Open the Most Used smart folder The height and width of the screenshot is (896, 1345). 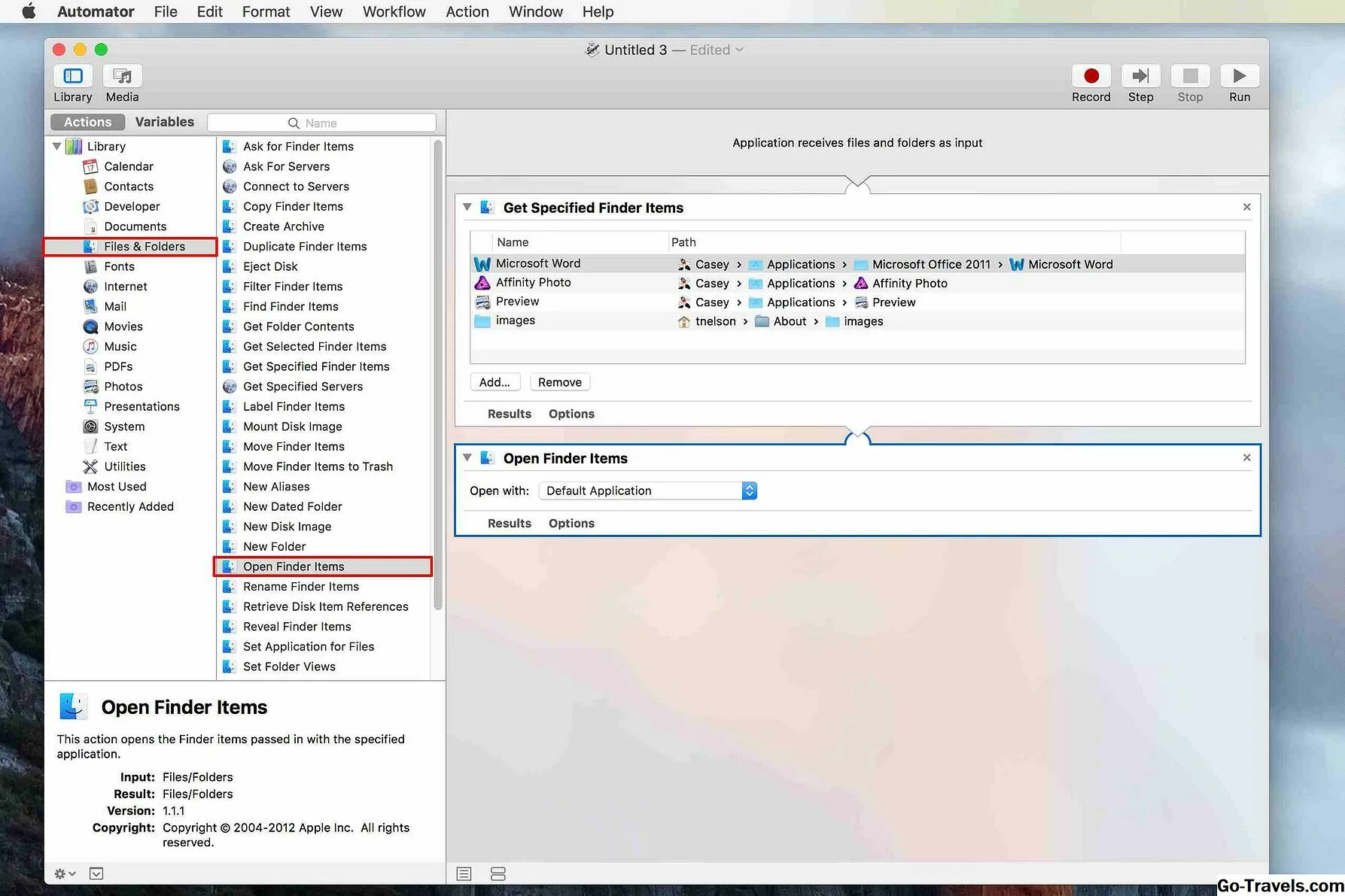point(117,487)
